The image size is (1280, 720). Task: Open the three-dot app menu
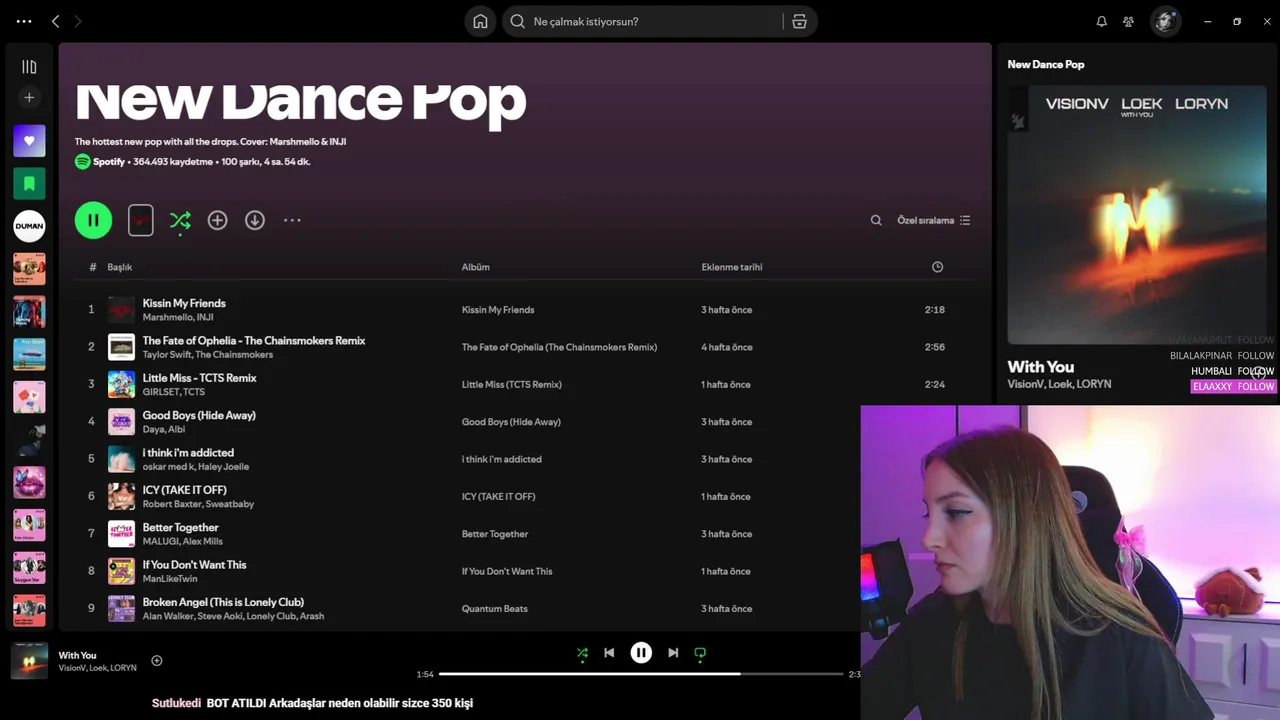click(x=24, y=21)
